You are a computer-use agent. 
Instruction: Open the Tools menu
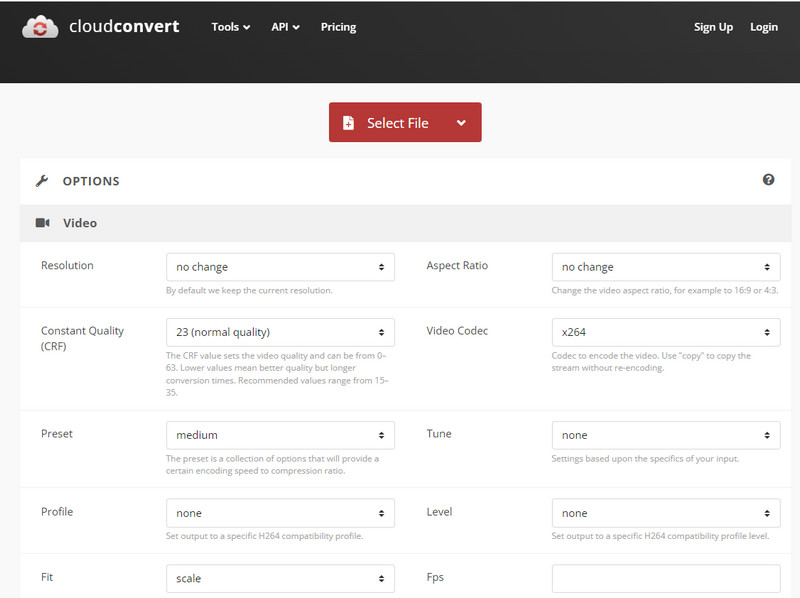(231, 27)
